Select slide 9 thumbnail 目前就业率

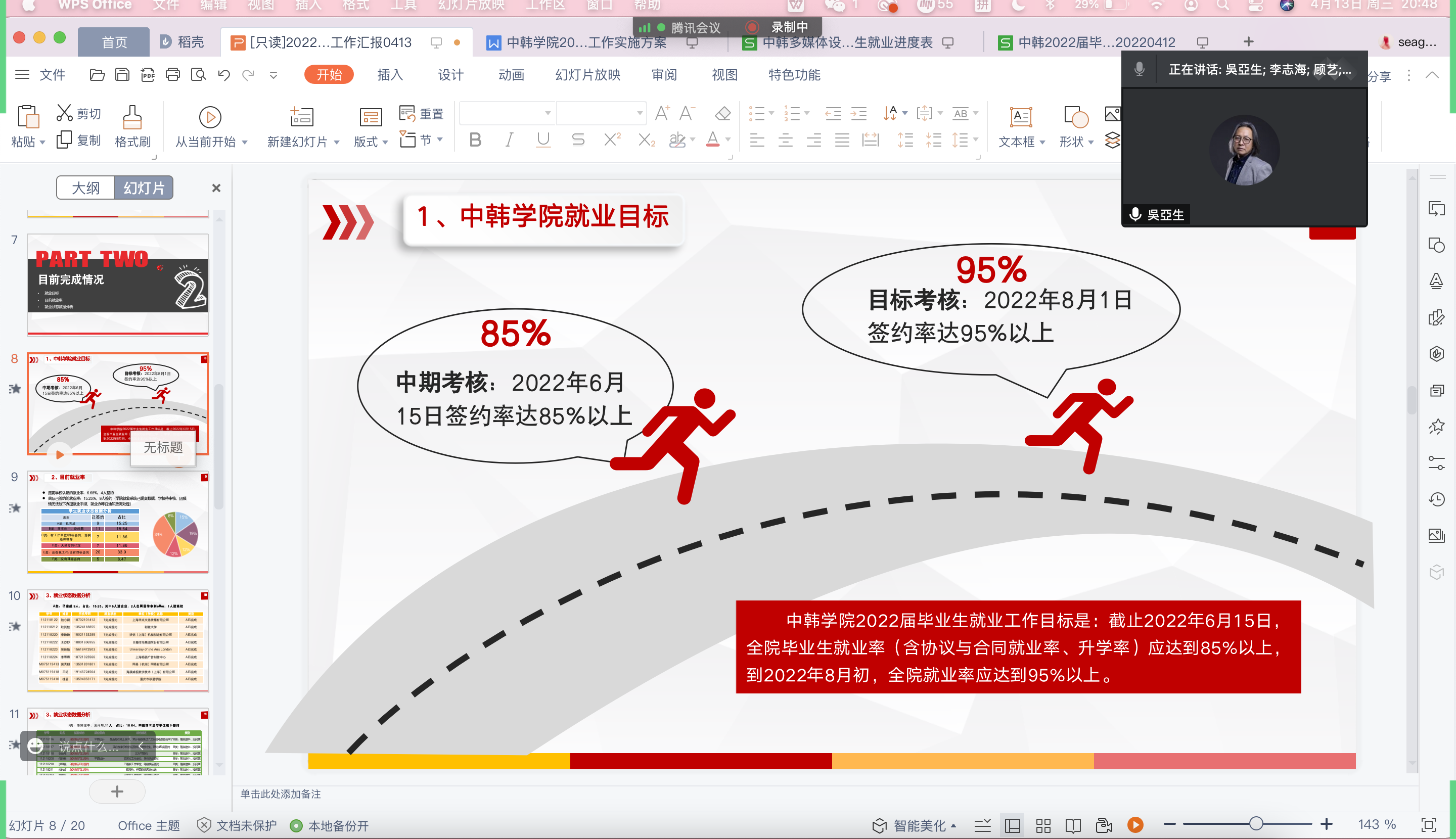(x=118, y=522)
